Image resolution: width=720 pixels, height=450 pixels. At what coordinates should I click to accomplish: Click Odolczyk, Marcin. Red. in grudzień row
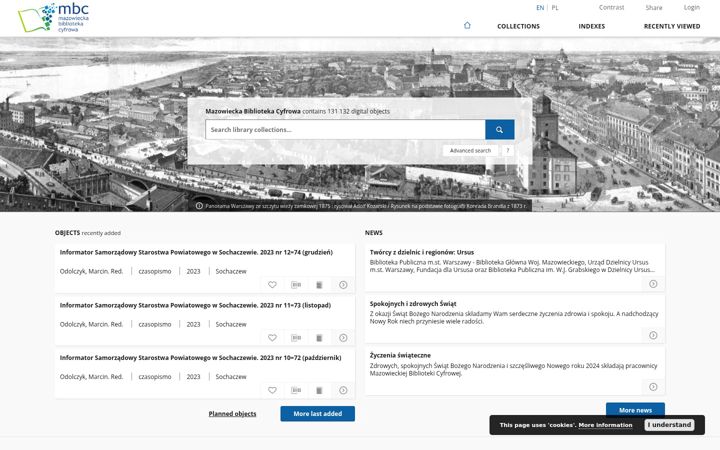pyautogui.click(x=91, y=271)
